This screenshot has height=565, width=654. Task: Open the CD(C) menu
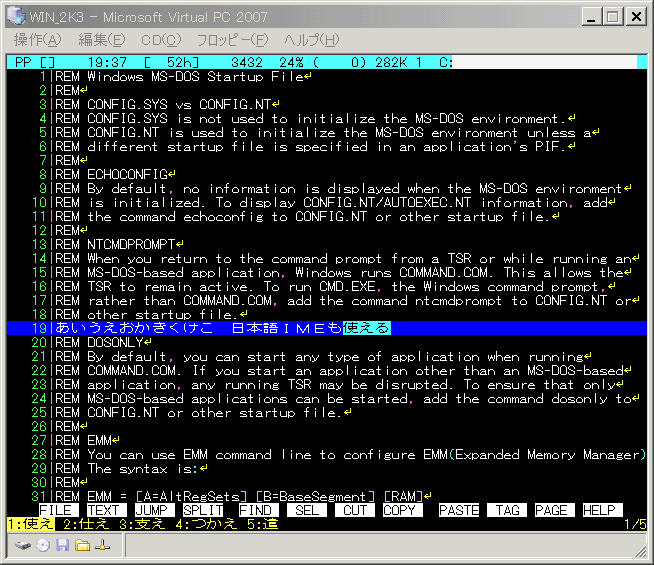click(161, 40)
